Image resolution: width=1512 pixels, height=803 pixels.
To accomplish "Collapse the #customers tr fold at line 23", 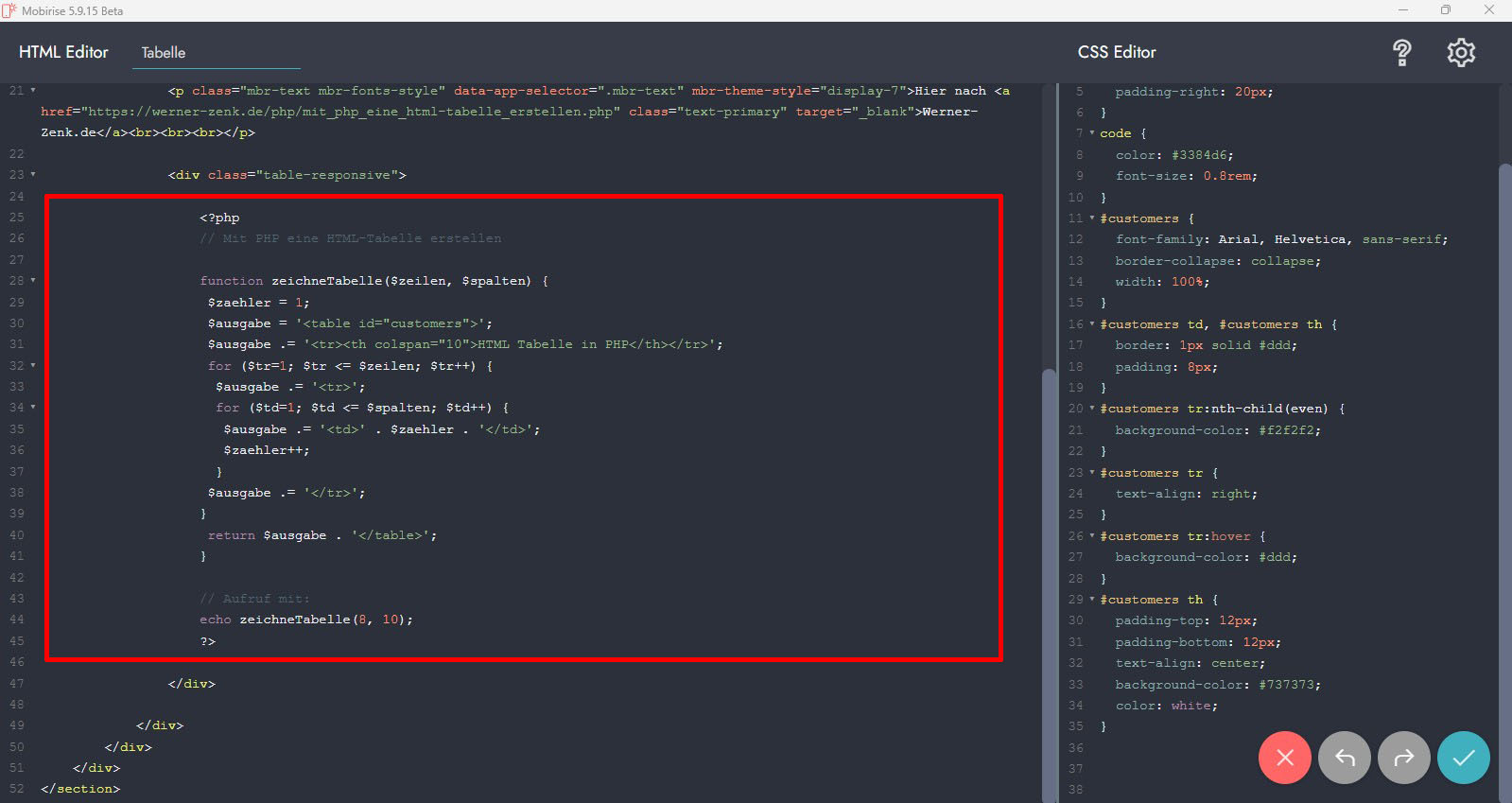I will 1092,473.
